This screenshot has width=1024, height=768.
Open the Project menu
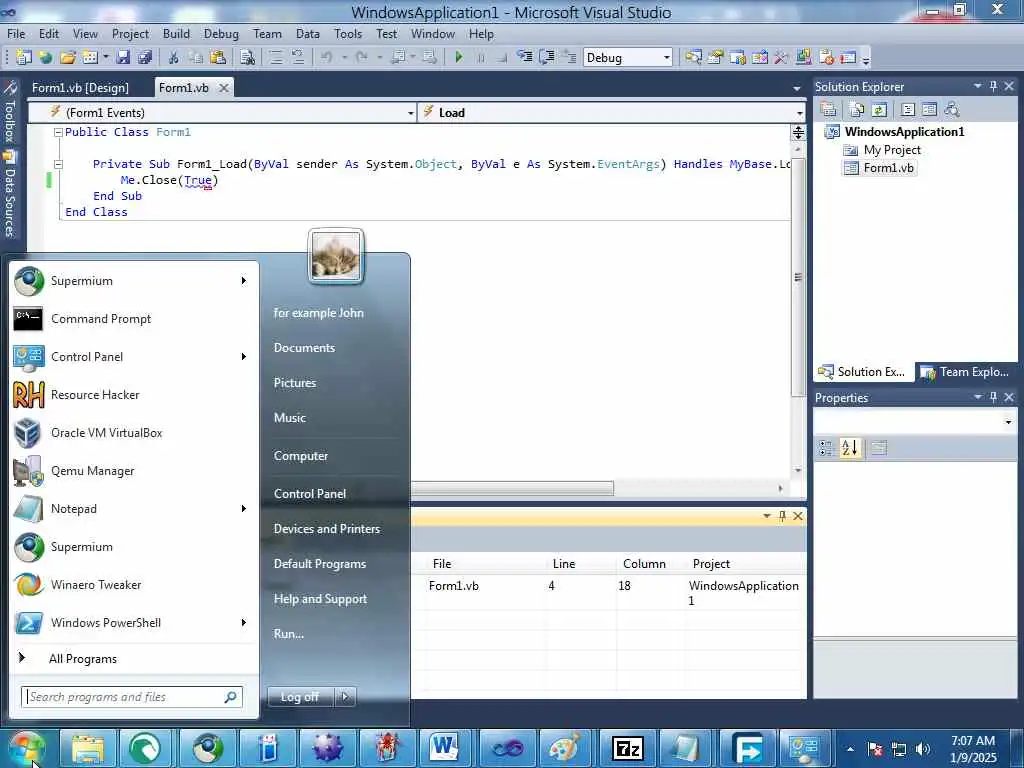pyautogui.click(x=130, y=34)
